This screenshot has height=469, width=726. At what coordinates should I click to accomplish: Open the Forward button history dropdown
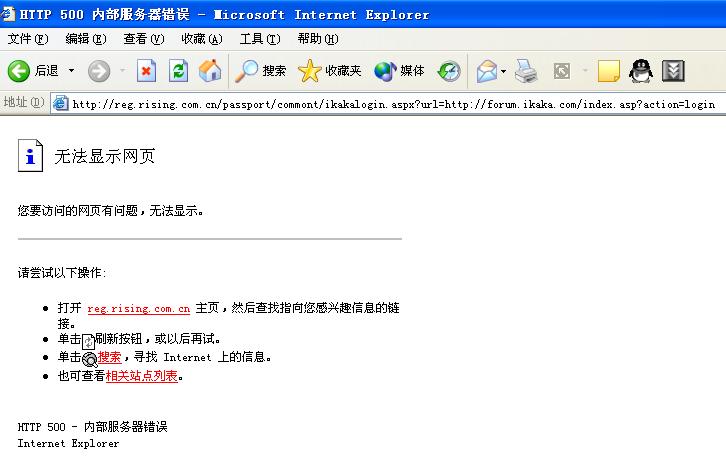[x=123, y=71]
